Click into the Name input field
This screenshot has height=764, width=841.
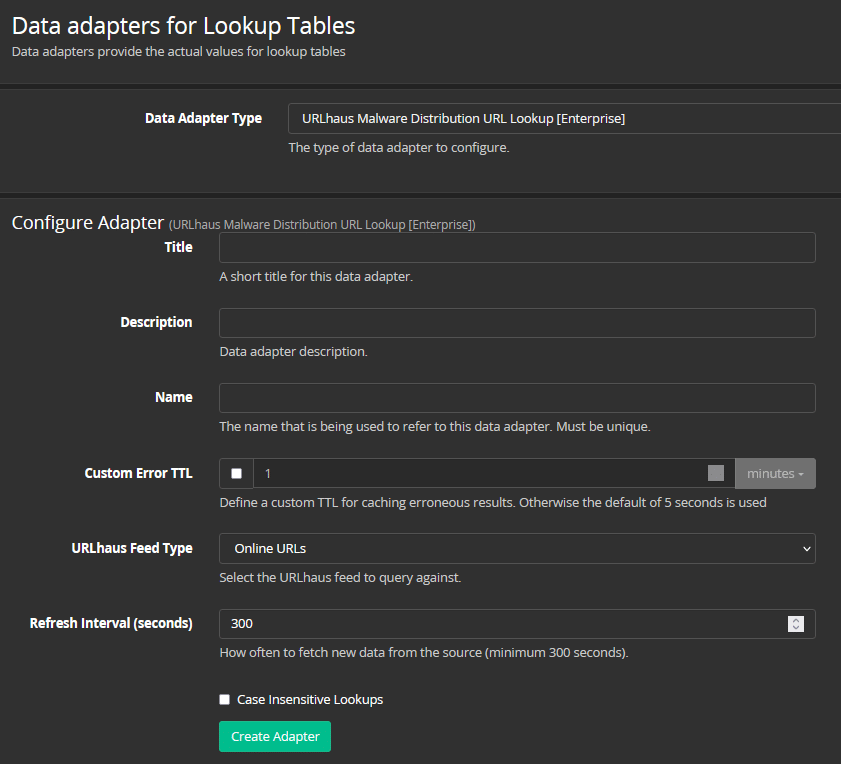point(517,398)
